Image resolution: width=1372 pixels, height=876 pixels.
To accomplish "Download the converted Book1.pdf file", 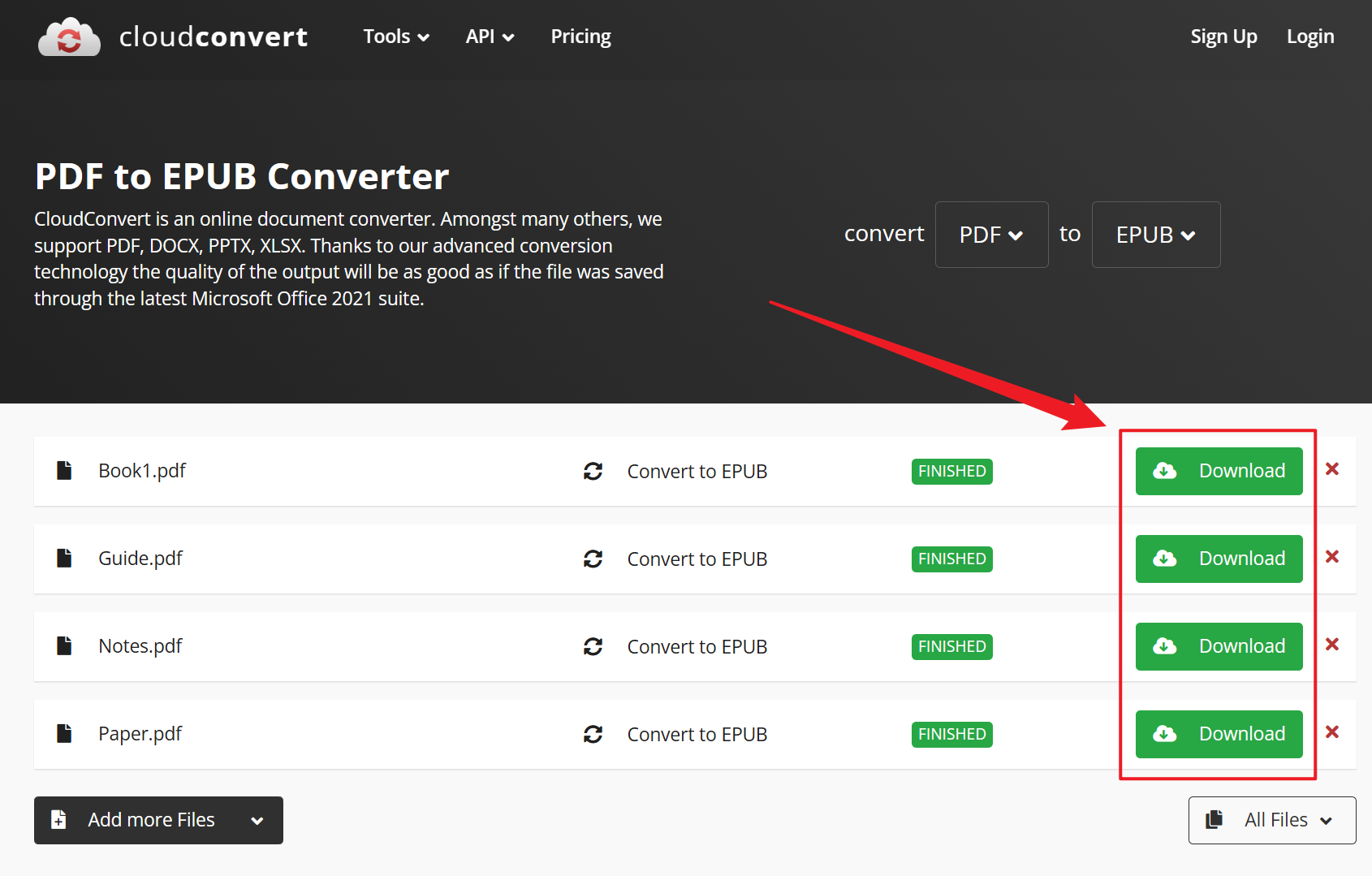I will [1219, 471].
